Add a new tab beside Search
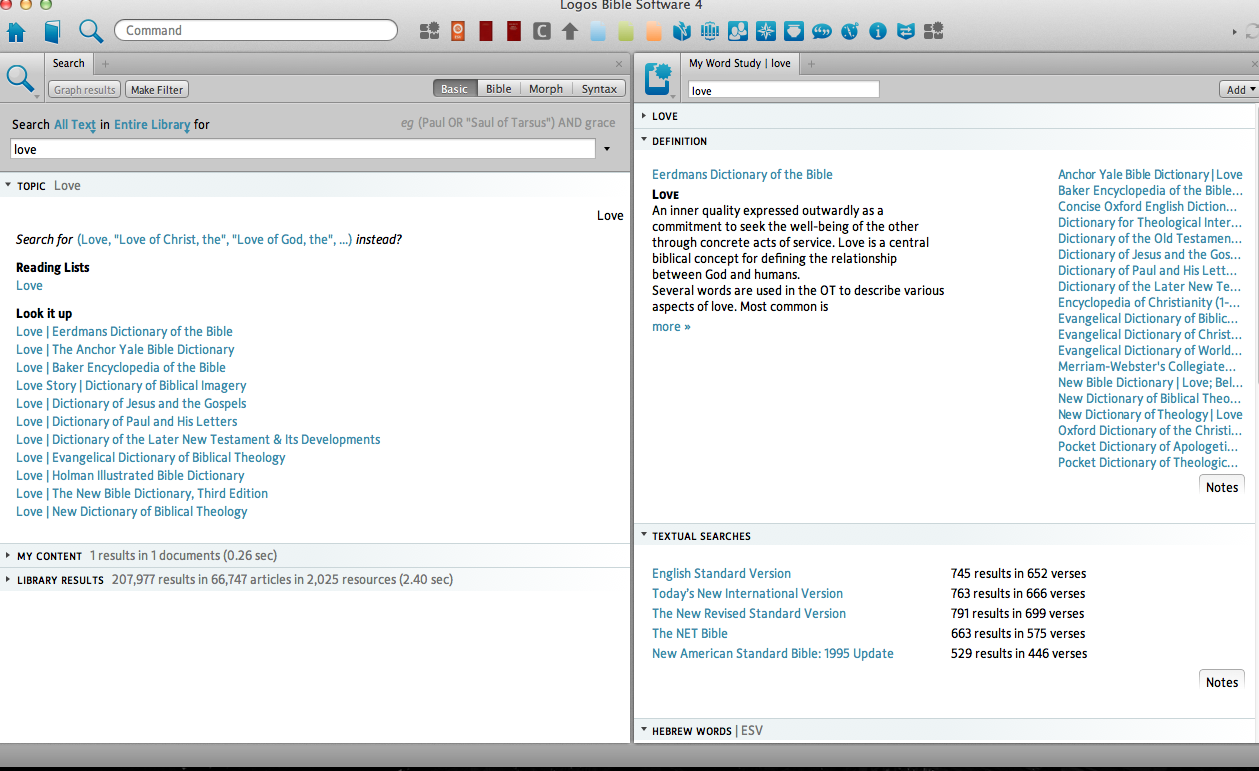 coord(105,64)
